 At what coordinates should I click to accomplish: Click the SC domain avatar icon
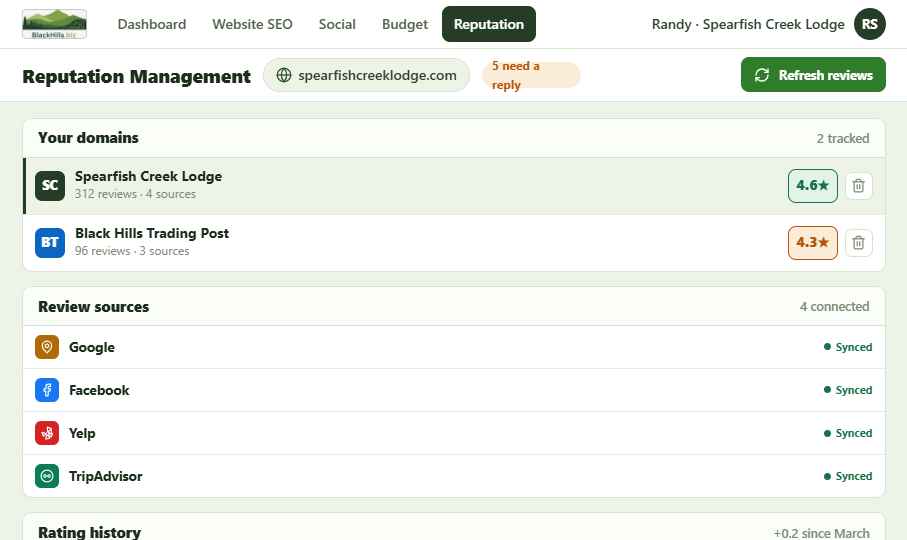click(x=50, y=186)
